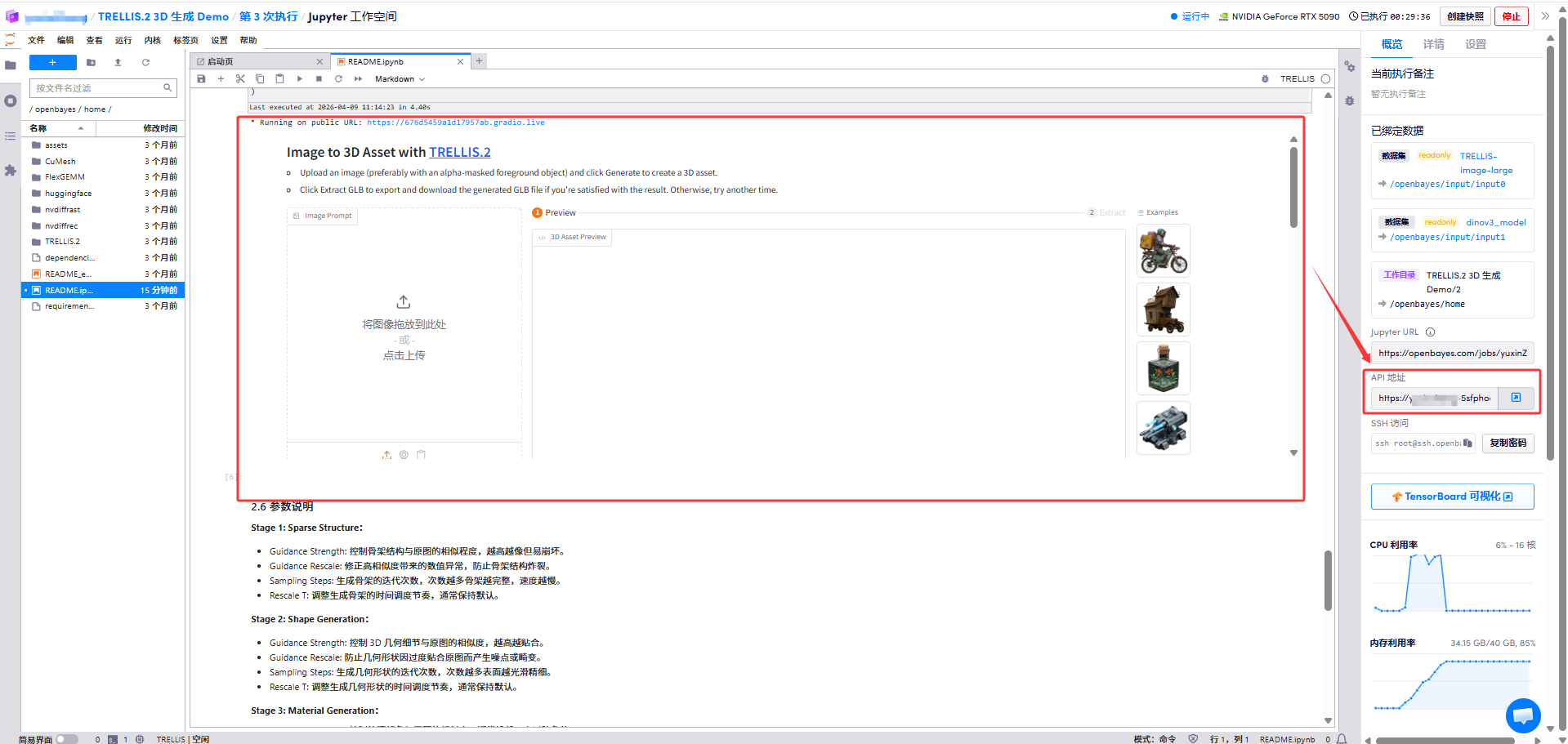Select the motorcycle rider example thumbnail
This screenshot has height=744, width=1568.
[x=1163, y=251]
